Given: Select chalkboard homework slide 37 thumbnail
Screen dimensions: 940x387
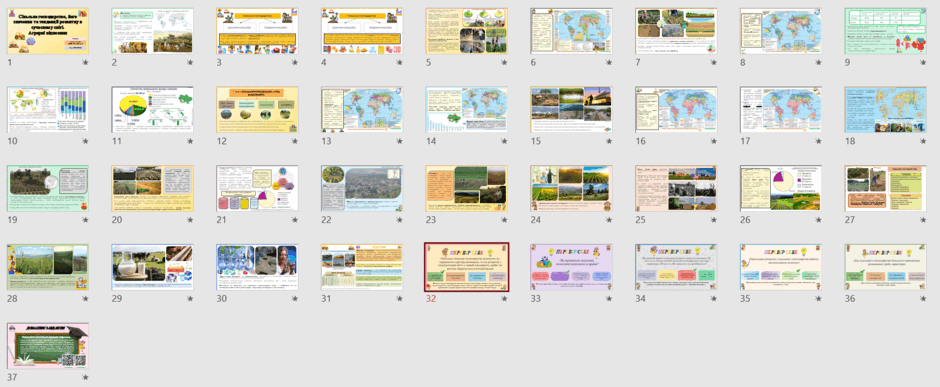Looking at the screenshot, I should pyautogui.click(x=48, y=346).
